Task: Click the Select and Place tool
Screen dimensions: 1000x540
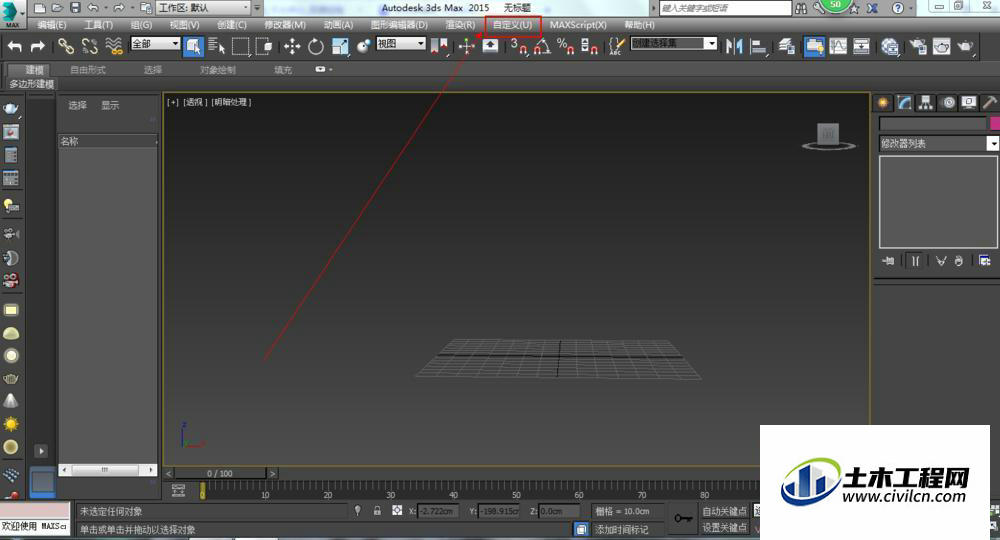Action: (x=364, y=46)
